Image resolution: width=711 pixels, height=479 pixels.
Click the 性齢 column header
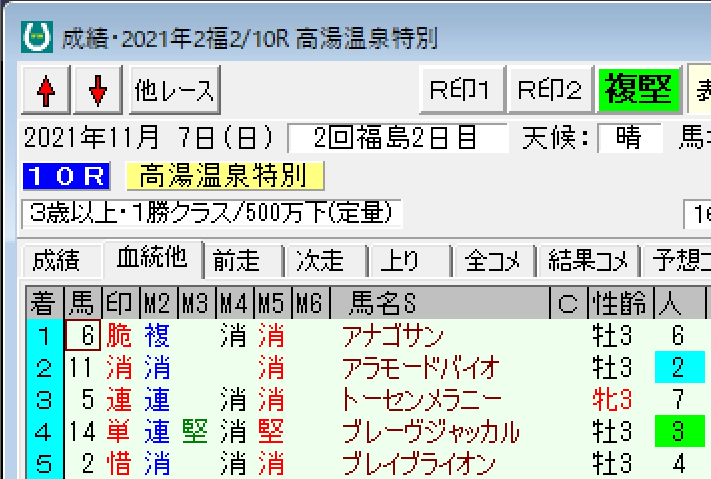click(621, 303)
